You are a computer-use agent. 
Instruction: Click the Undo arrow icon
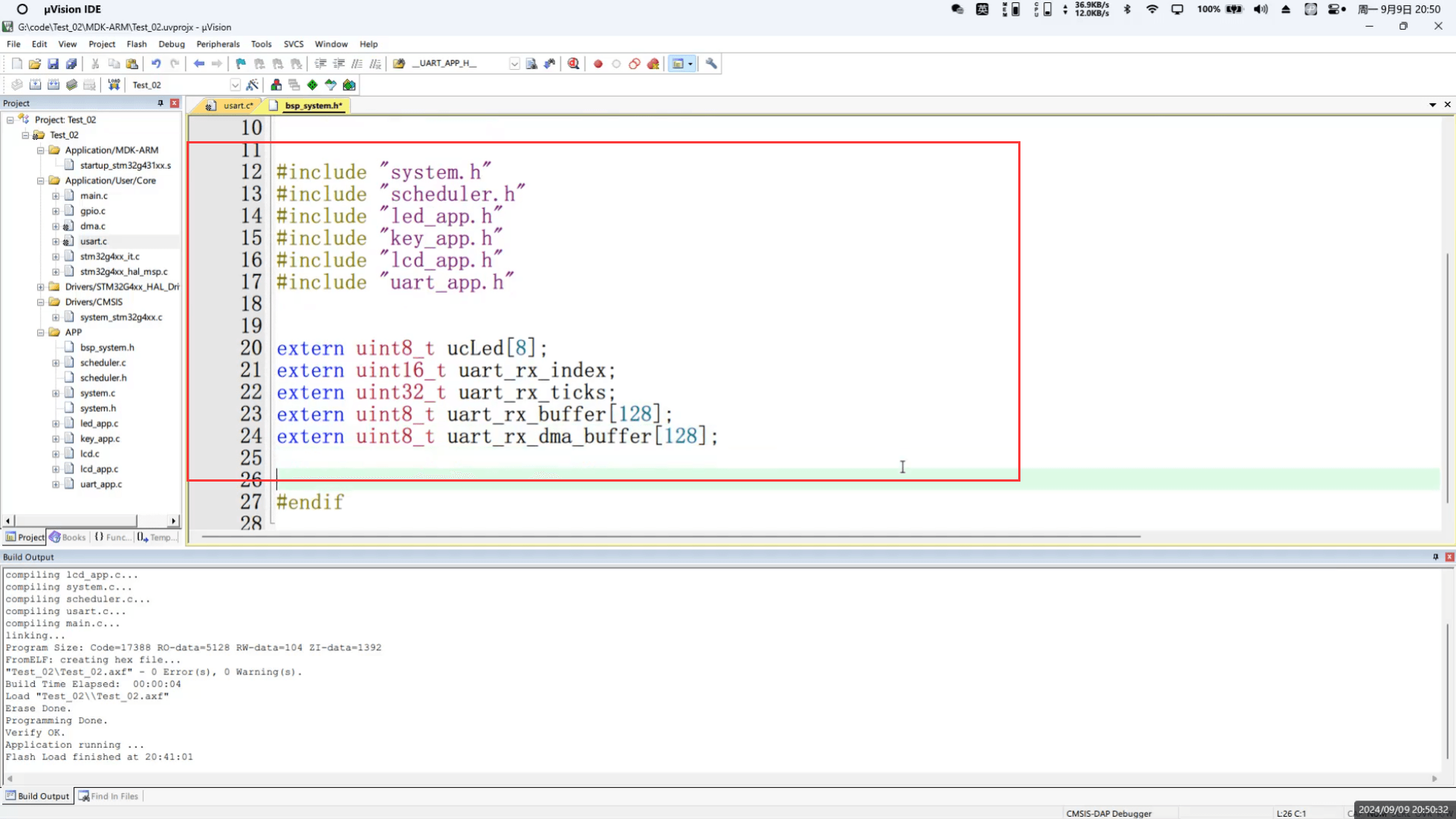pyautogui.click(x=156, y=64)
